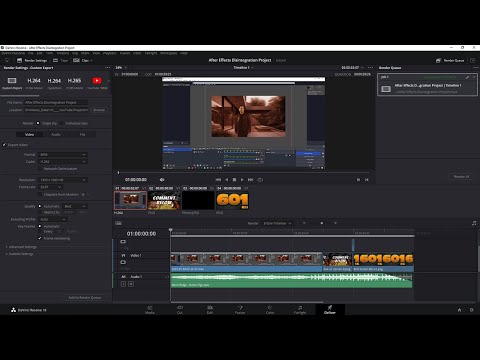480x360 pixels.
Task: Toggle the Export Video checkbox
Action: click(4, 145)
